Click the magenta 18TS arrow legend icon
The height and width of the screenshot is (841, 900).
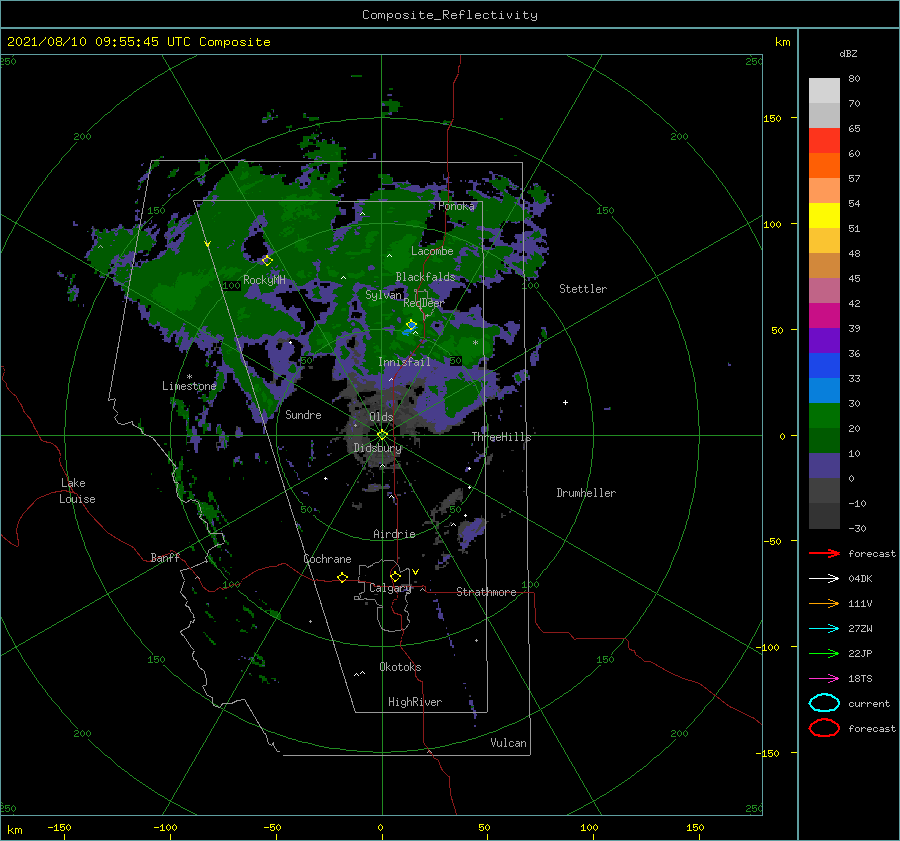coord(824,679)
